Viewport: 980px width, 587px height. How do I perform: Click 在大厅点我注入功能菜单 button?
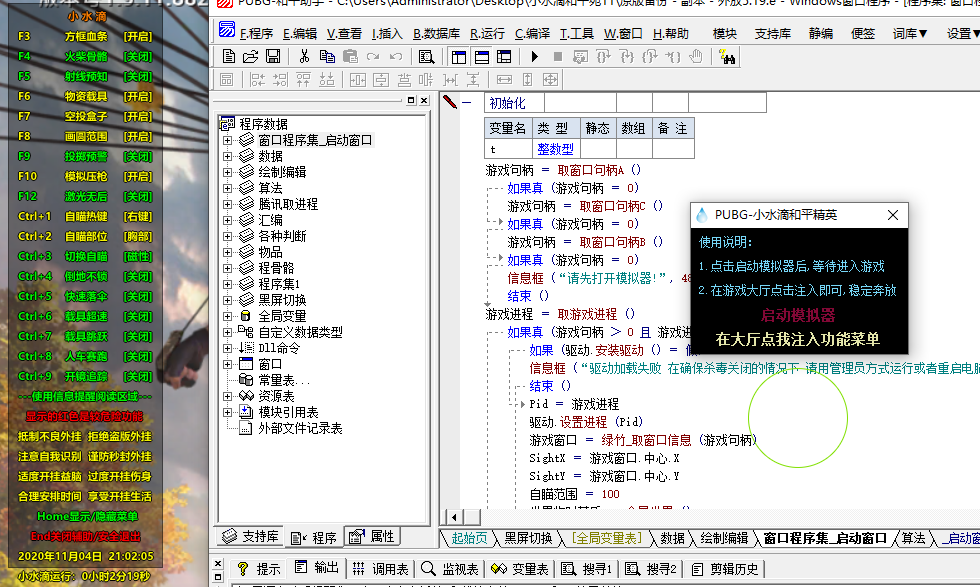(797, 339)
